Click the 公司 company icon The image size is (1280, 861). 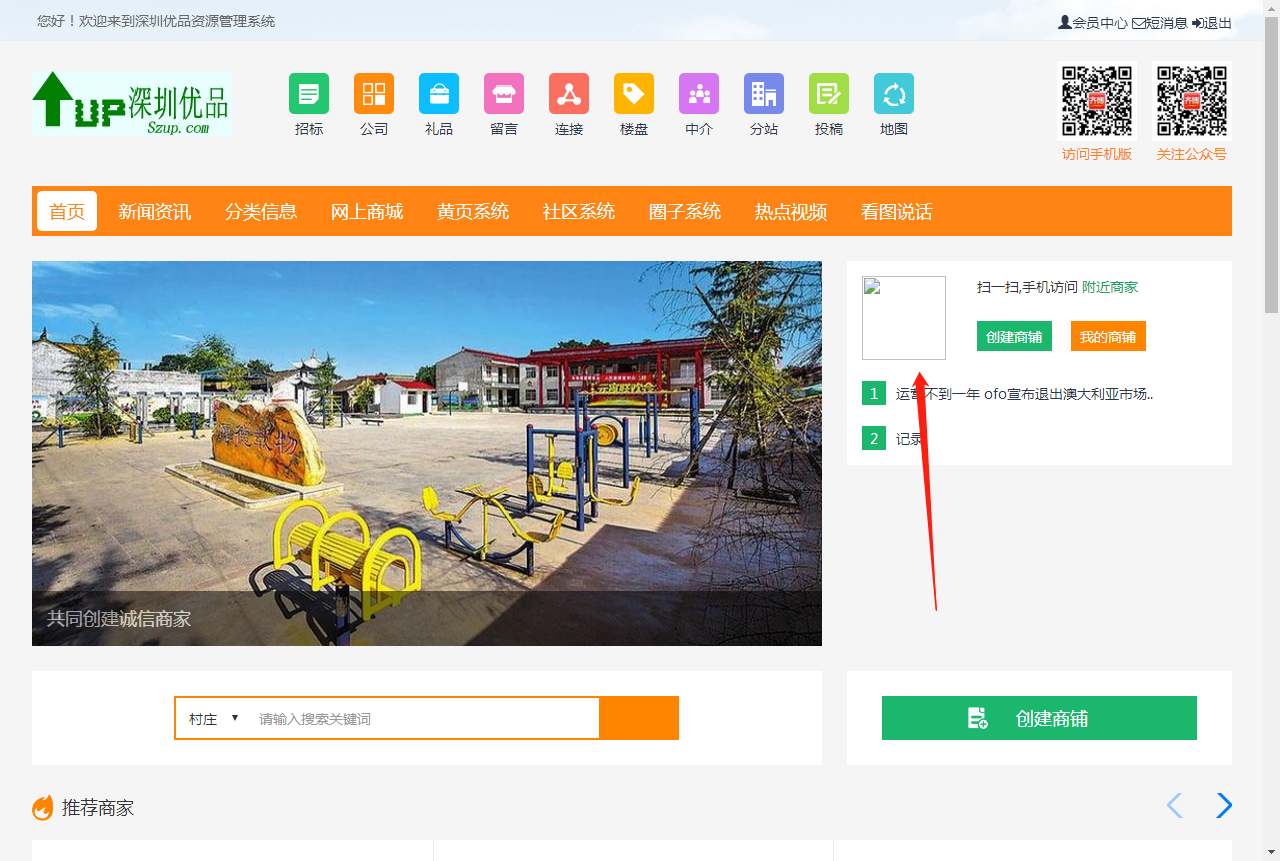click(x=373, y=94)
